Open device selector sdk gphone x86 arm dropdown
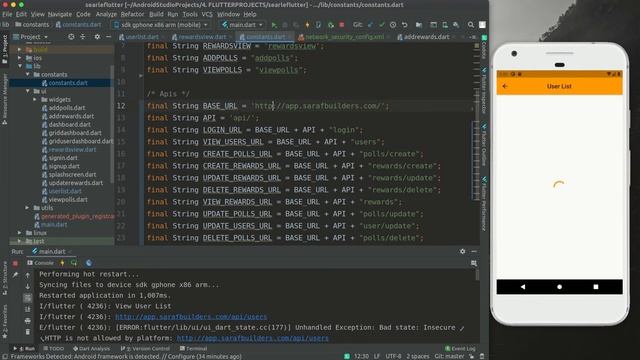 pyautogui.click(x=161, y=25)
